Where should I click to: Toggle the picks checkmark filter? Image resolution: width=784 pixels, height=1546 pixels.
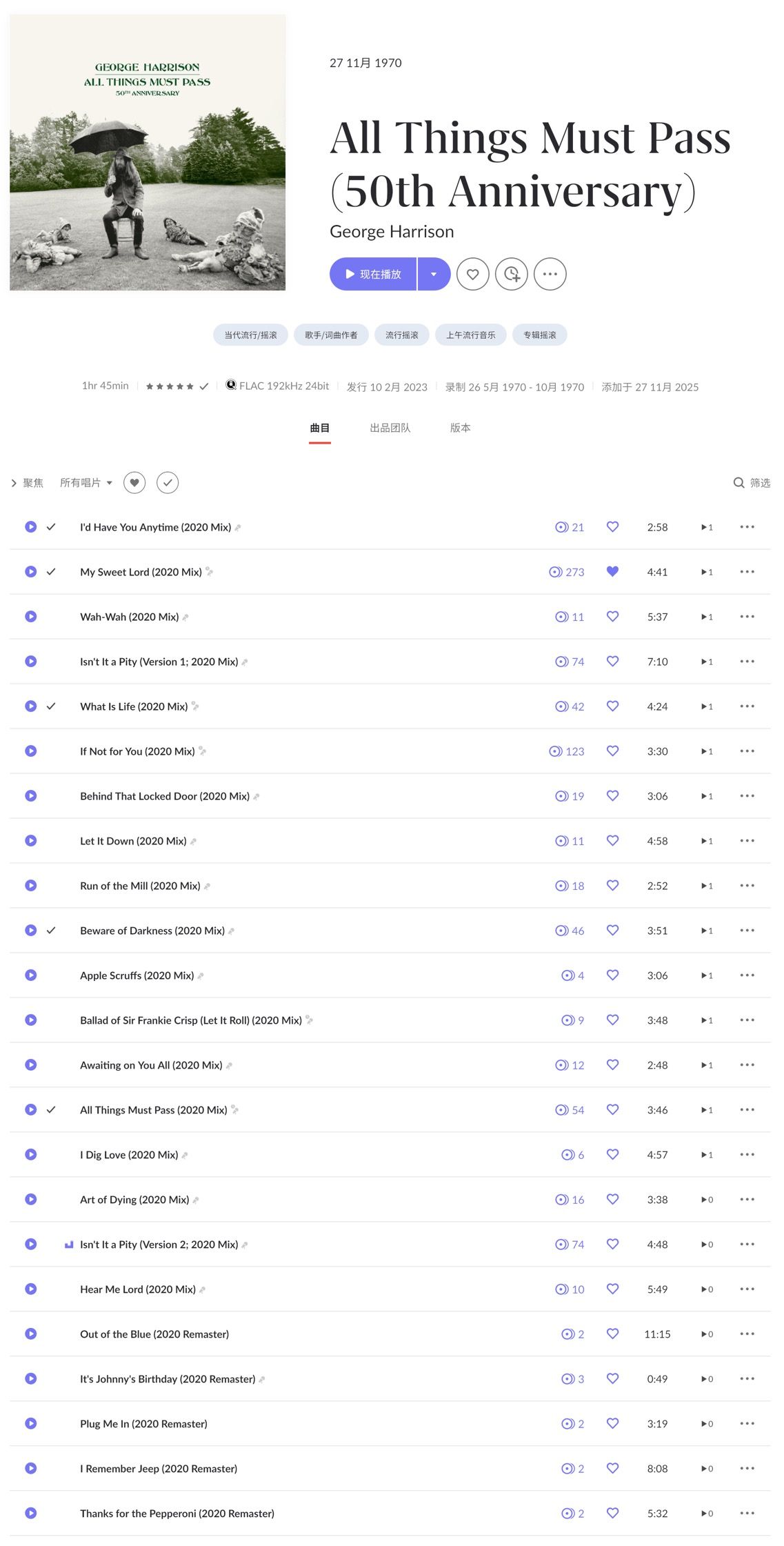pyautogui.click(x=168, y=483)
